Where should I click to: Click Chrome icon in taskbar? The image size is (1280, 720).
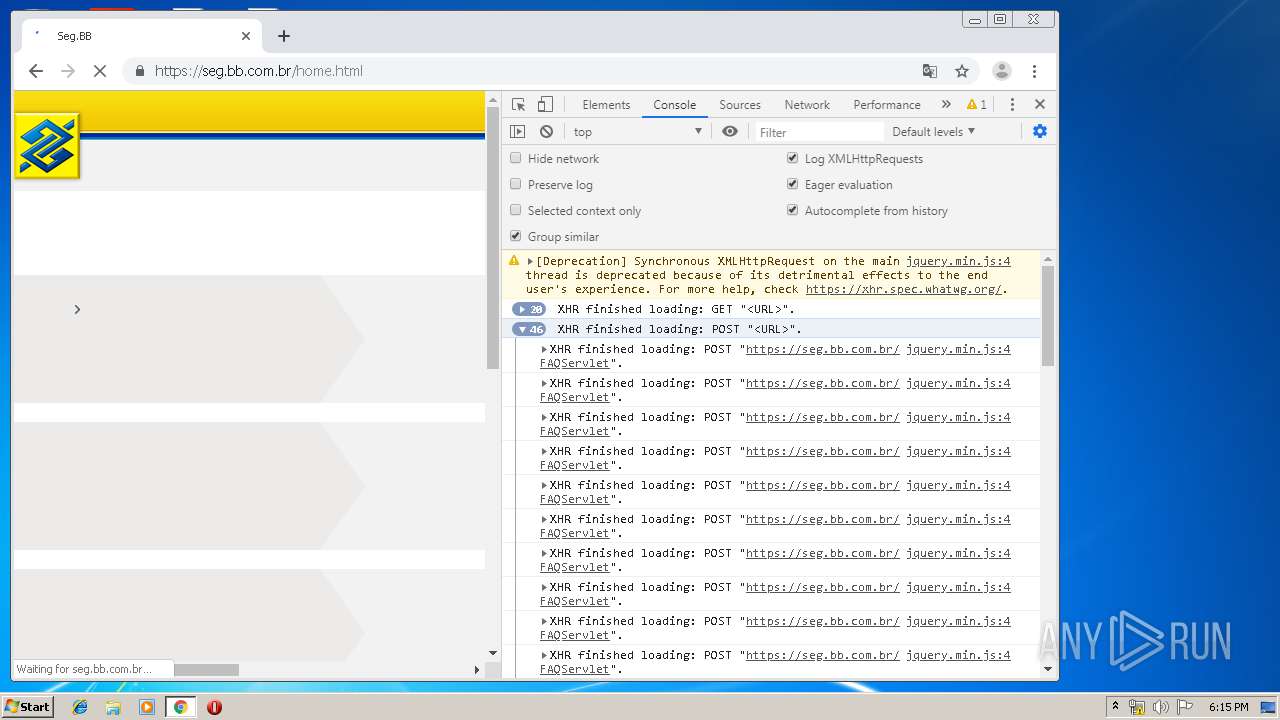pyautogui.click(x=180, y=707)
